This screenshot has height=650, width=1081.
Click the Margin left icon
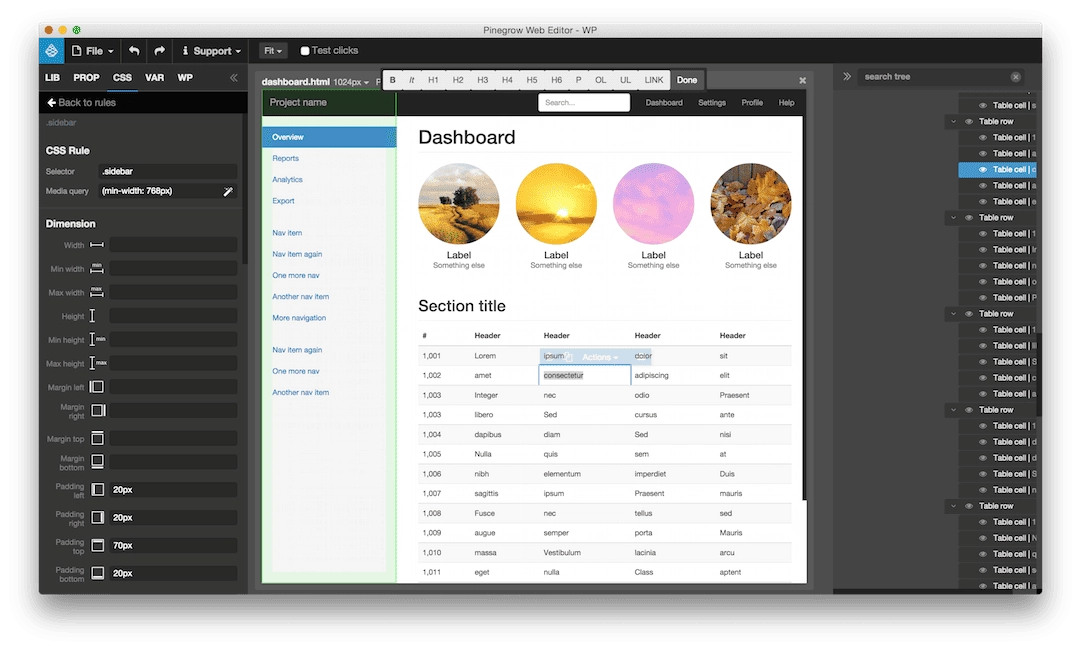[x=97, y=387]
